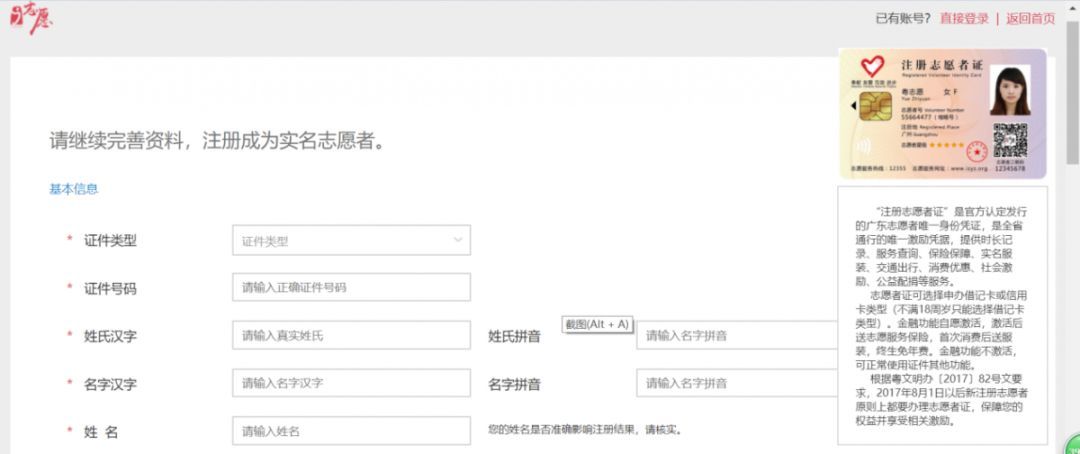Go back via the 返回首页 link
Screen dimensions: 1080x454
[1030, 18]
